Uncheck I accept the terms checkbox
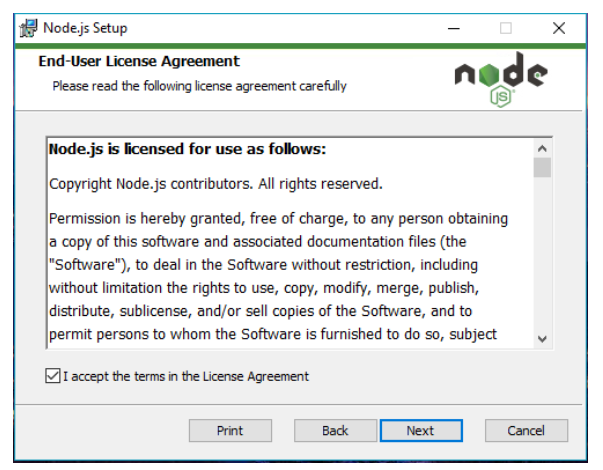The image size is (603, 470). pyautogui.click(x=53, y=376)
